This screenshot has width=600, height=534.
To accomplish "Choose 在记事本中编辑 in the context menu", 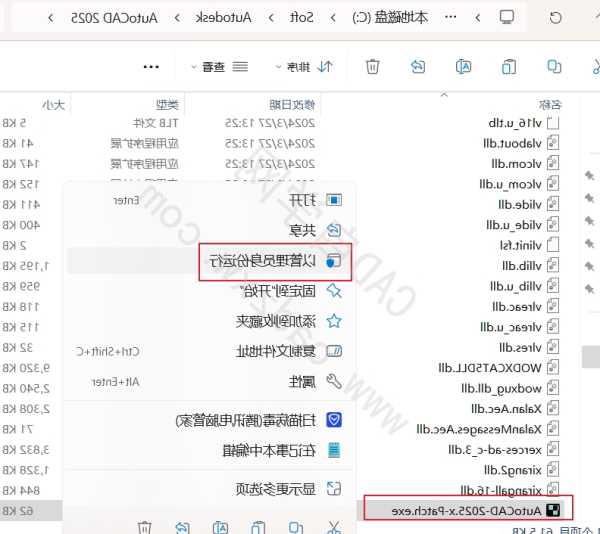I will [x=210, y=451].
